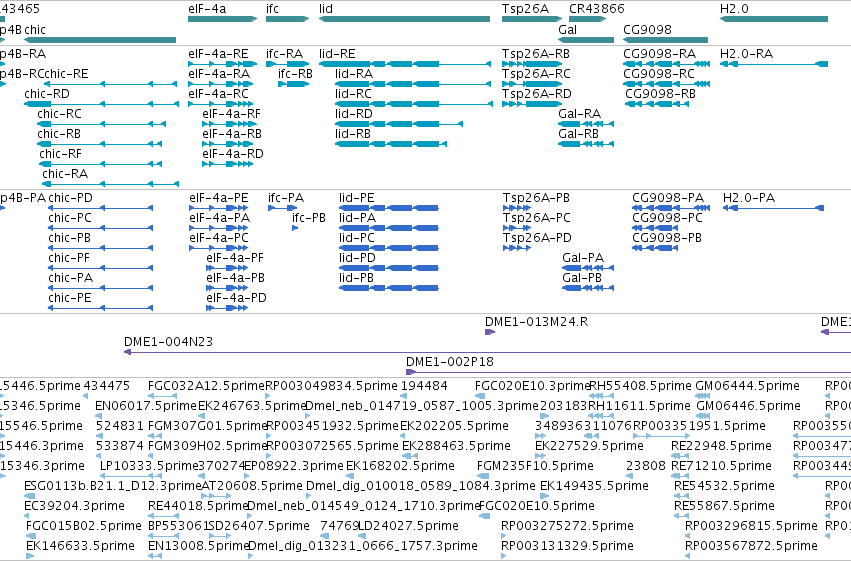Select transcript CG9098-RA
The width and height of the screenshot is (851, 561).
click(x=666, y=64)
